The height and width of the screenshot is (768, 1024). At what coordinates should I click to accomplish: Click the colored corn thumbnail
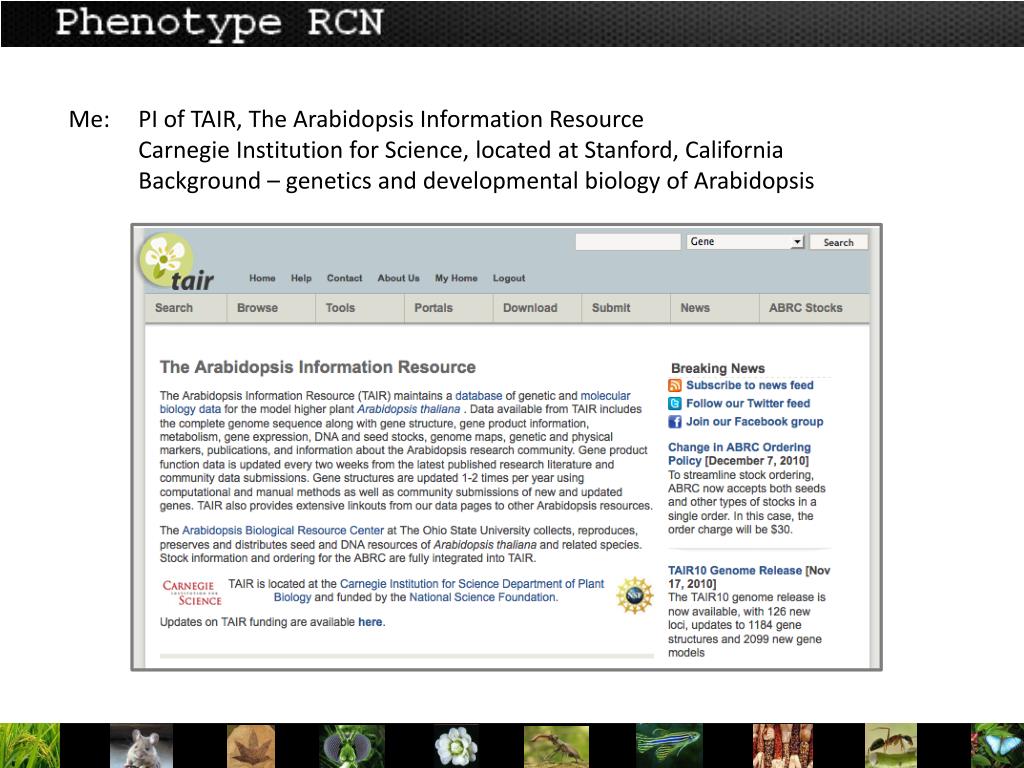782,746
